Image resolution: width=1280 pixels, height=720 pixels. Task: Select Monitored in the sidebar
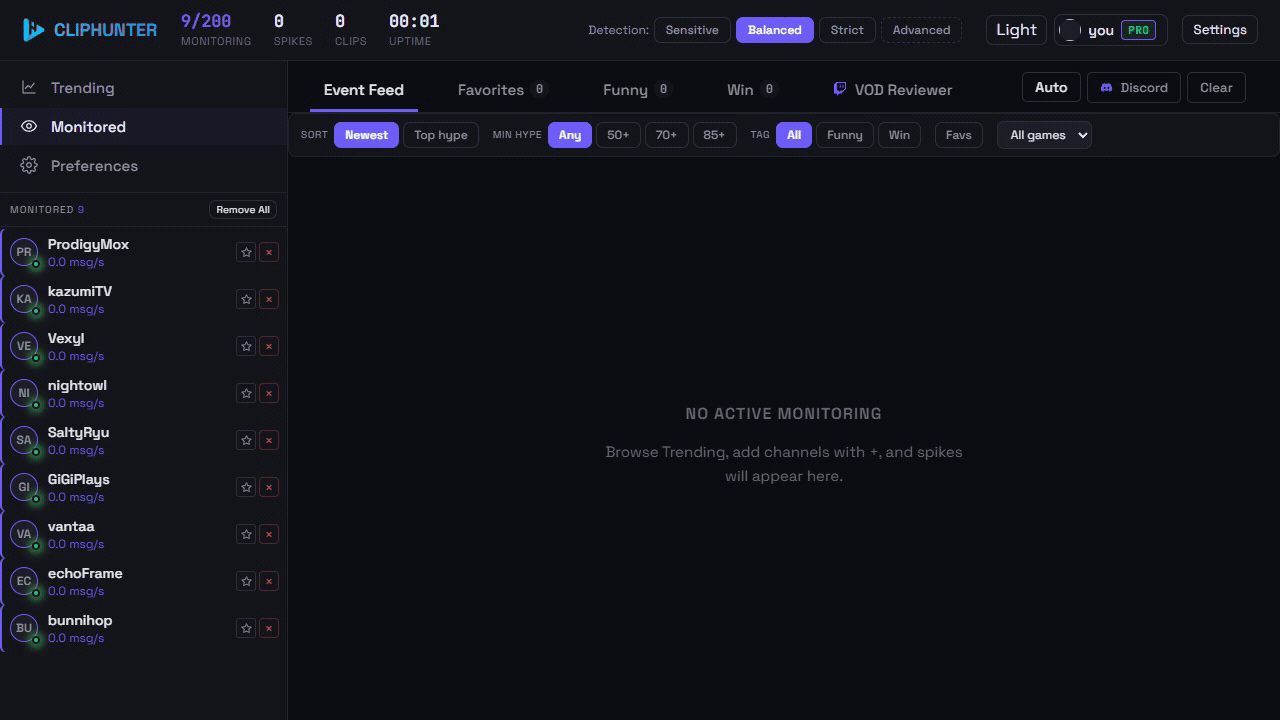coord(144,127)
